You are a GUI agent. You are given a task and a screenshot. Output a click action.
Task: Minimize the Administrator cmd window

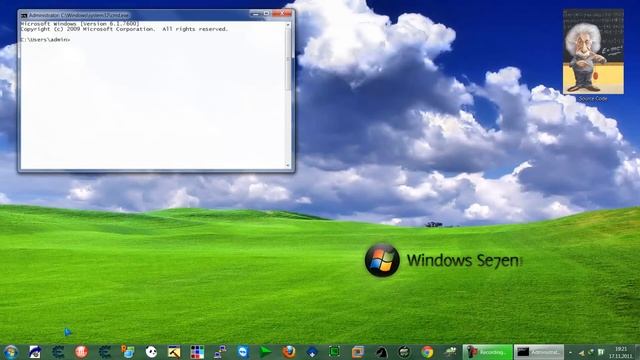point(256,14)
